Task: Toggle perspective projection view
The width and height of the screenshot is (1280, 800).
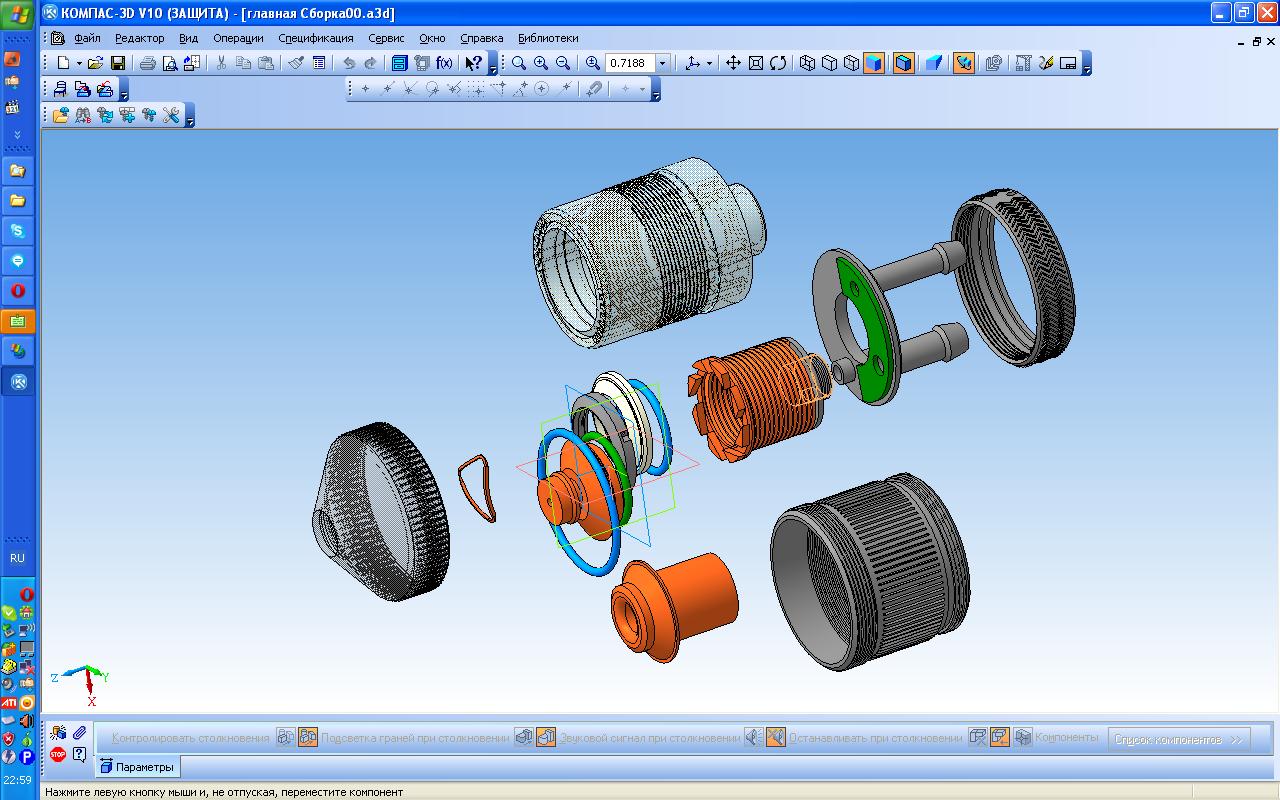Action: point(934,63)
